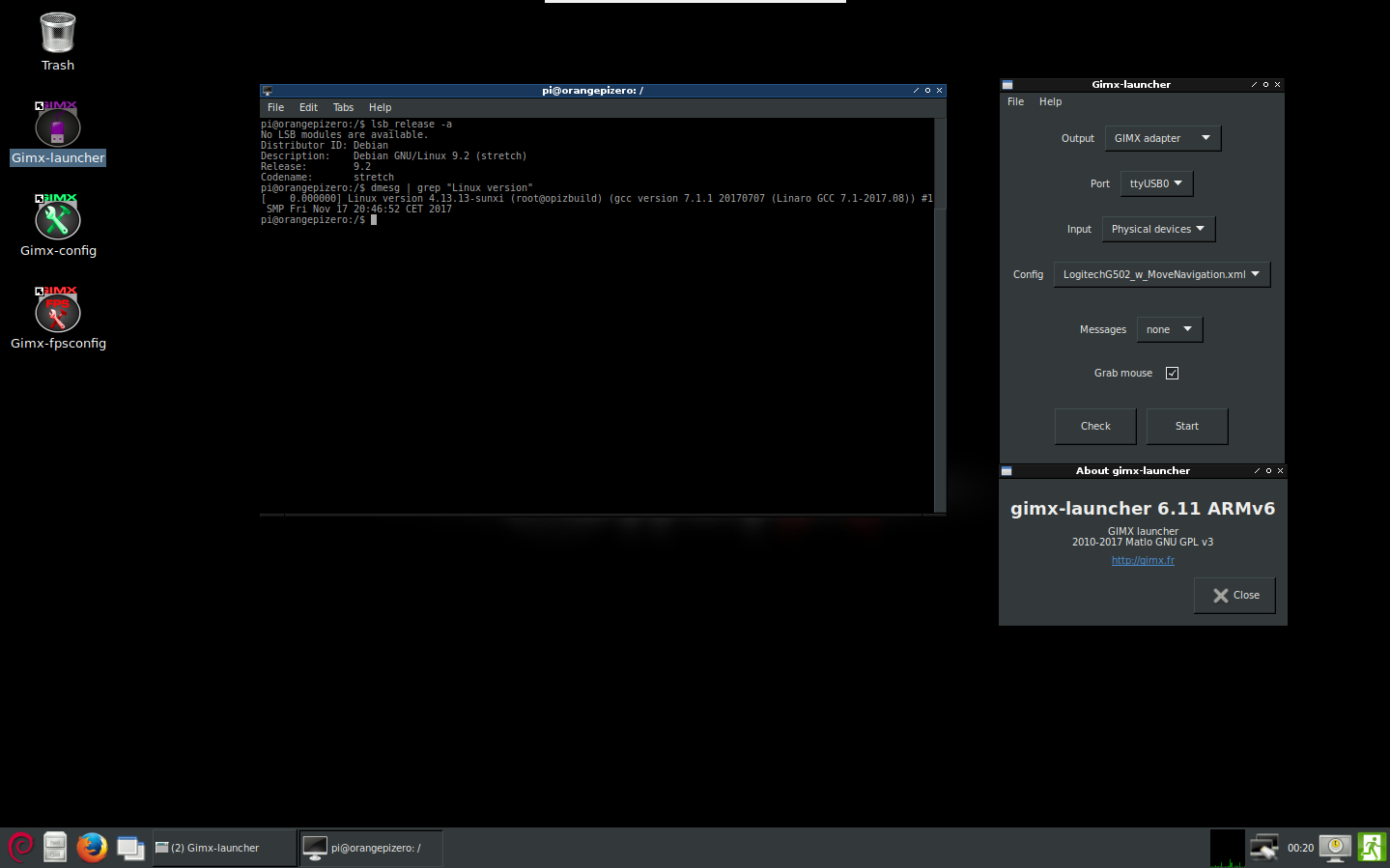Click the terminal command prompt cursor
1390x868 pixels.
(374, 220)
